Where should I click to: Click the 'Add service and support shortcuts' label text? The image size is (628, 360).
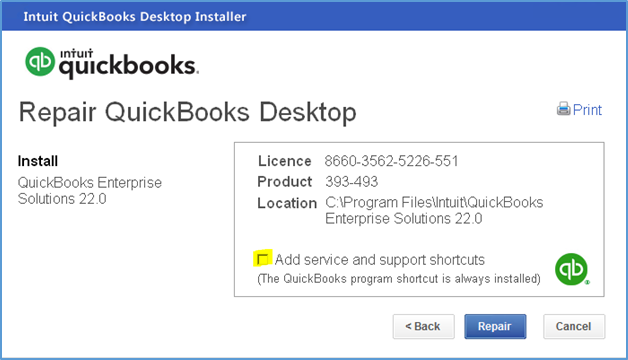tap(379, 260)
